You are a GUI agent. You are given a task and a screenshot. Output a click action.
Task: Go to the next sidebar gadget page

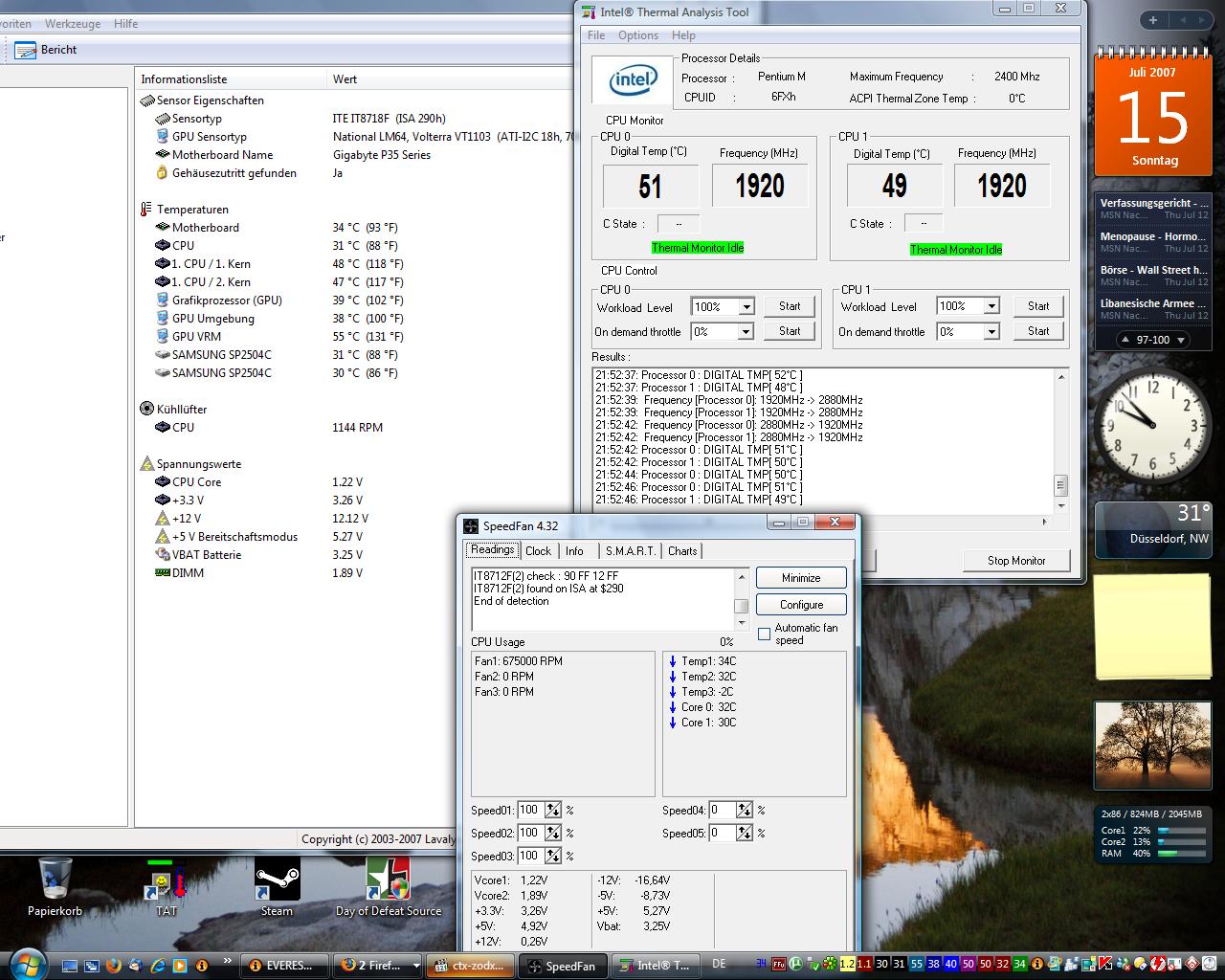tap(1201, 20)
